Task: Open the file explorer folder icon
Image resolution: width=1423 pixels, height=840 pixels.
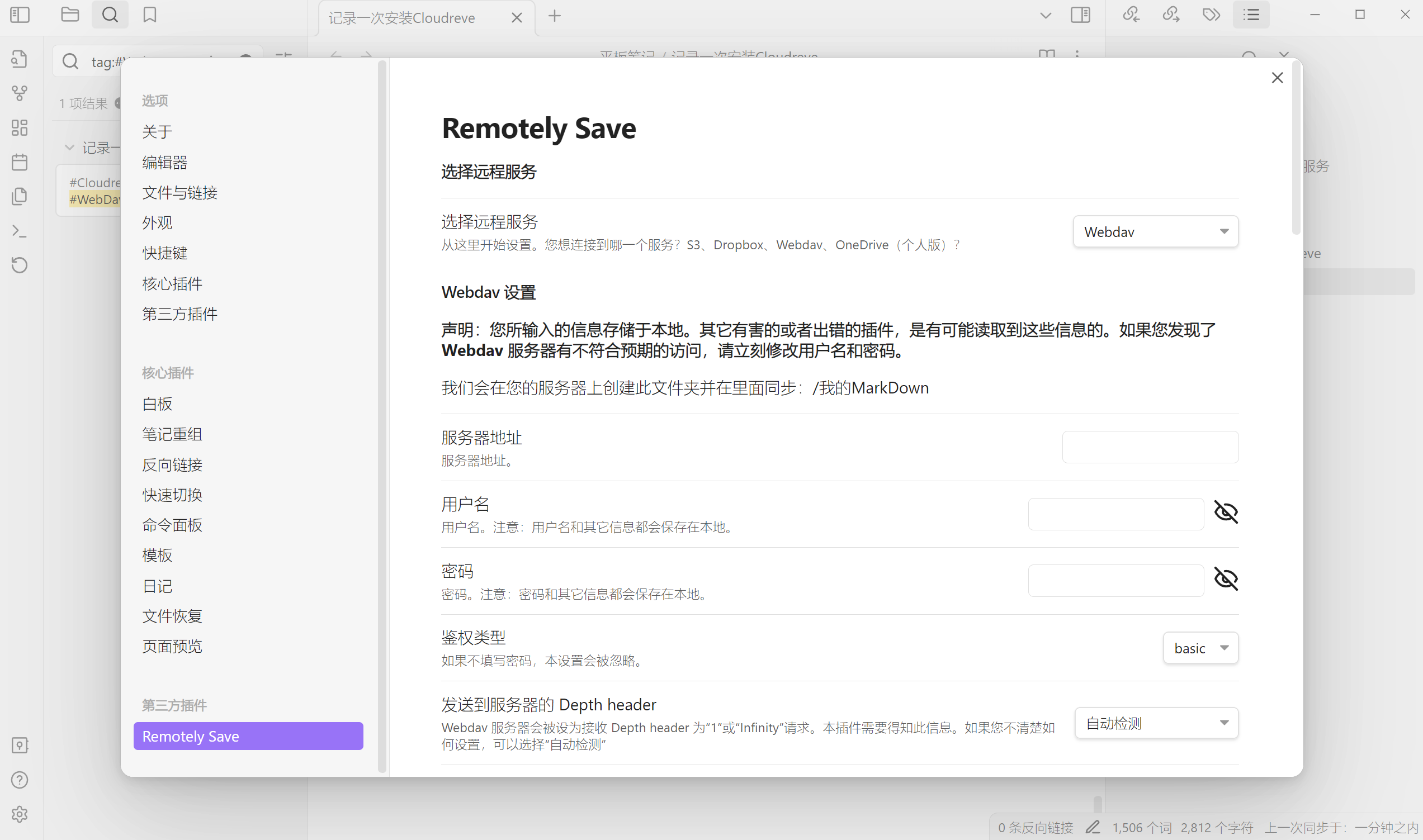Action: [x=70, y=15]
